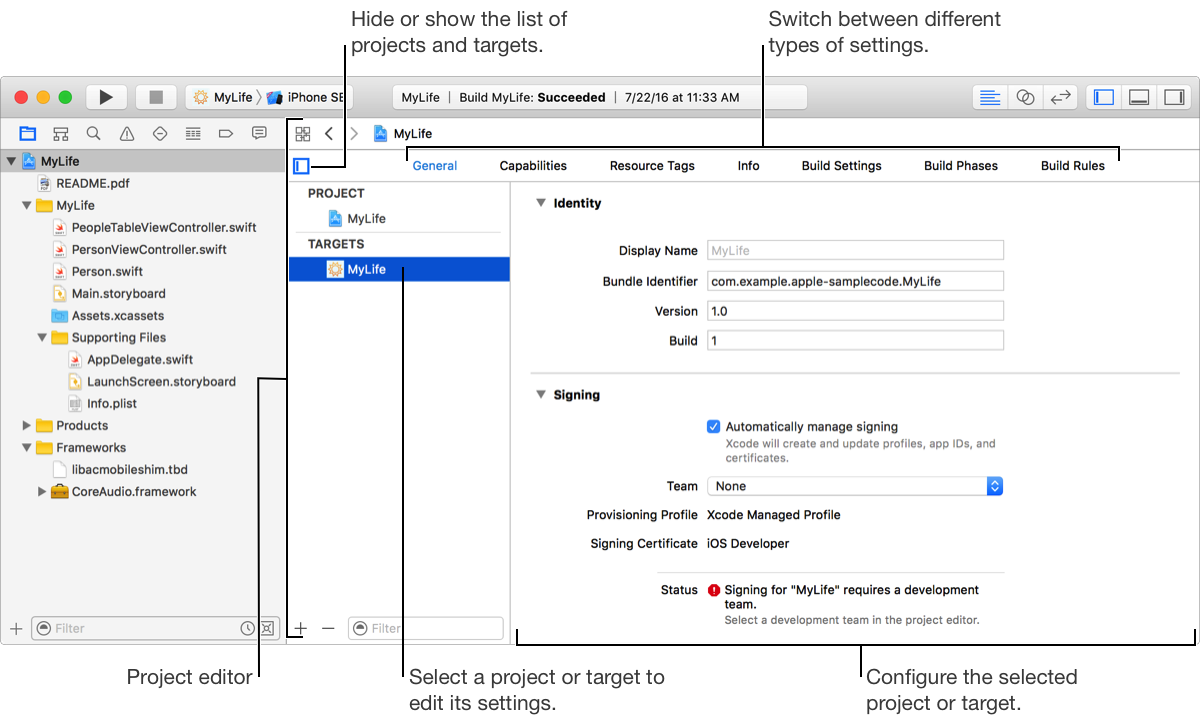Image resolution: width=1200 pixels, height=721 pixels.
Task: Click the navigator Filter field
Action: coord(153,628)
